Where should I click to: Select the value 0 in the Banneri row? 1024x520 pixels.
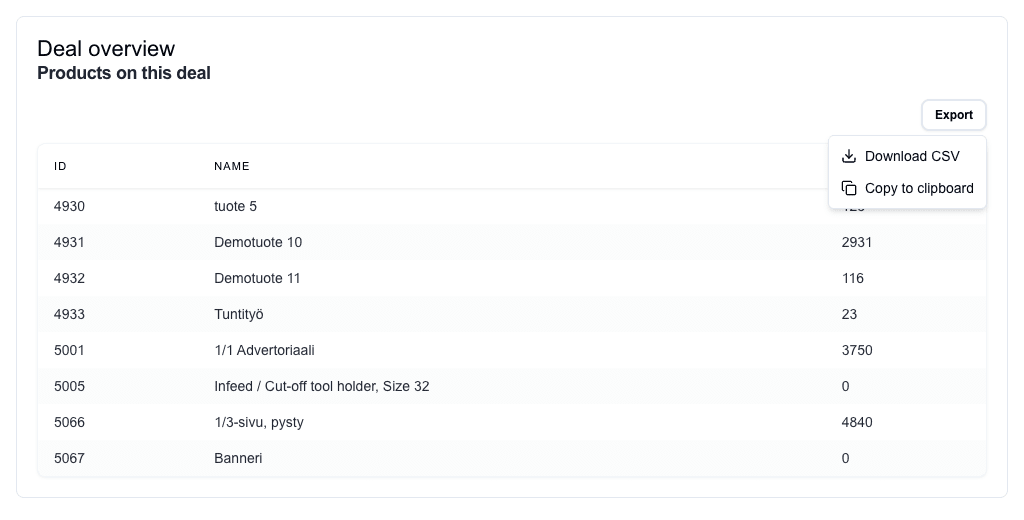pos(846,458)
